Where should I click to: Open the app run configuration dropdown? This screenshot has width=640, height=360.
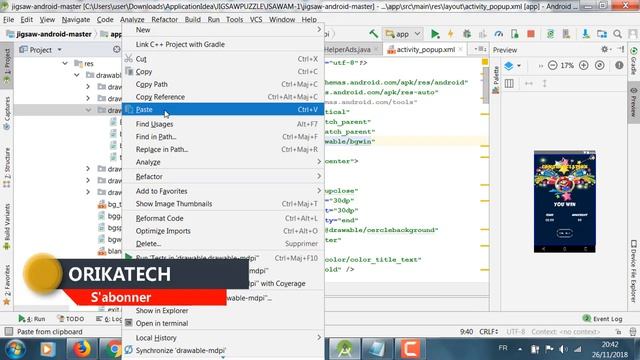point(403,34)
